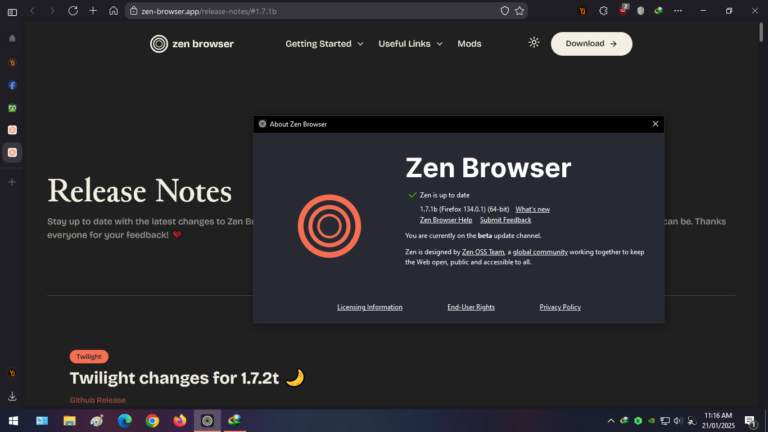This screenshot has height=432, width=768.
Task: Close the About Zen Browser dialog
Action: point(655,124)
